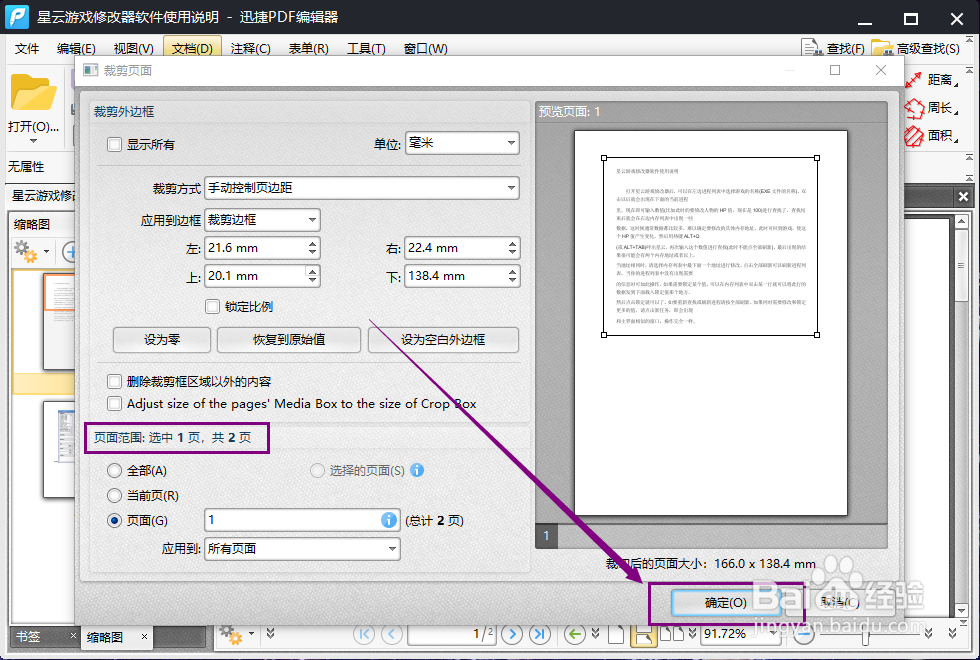Viewport: 980px width, 660px height.
Task: Expand the chevron after the gear in status bar
Action: [271, 634]
